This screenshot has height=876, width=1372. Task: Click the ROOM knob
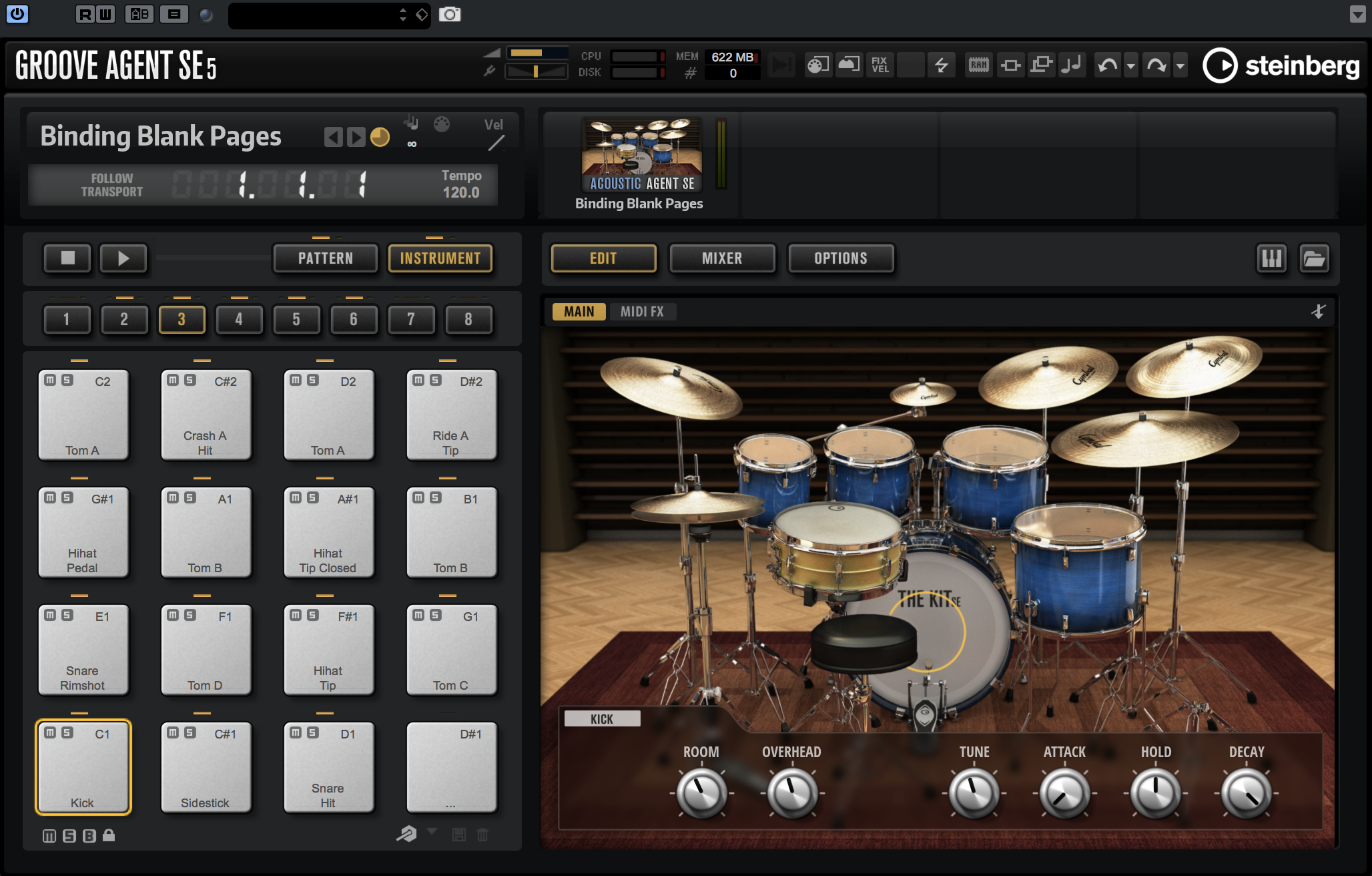point(701,793)
